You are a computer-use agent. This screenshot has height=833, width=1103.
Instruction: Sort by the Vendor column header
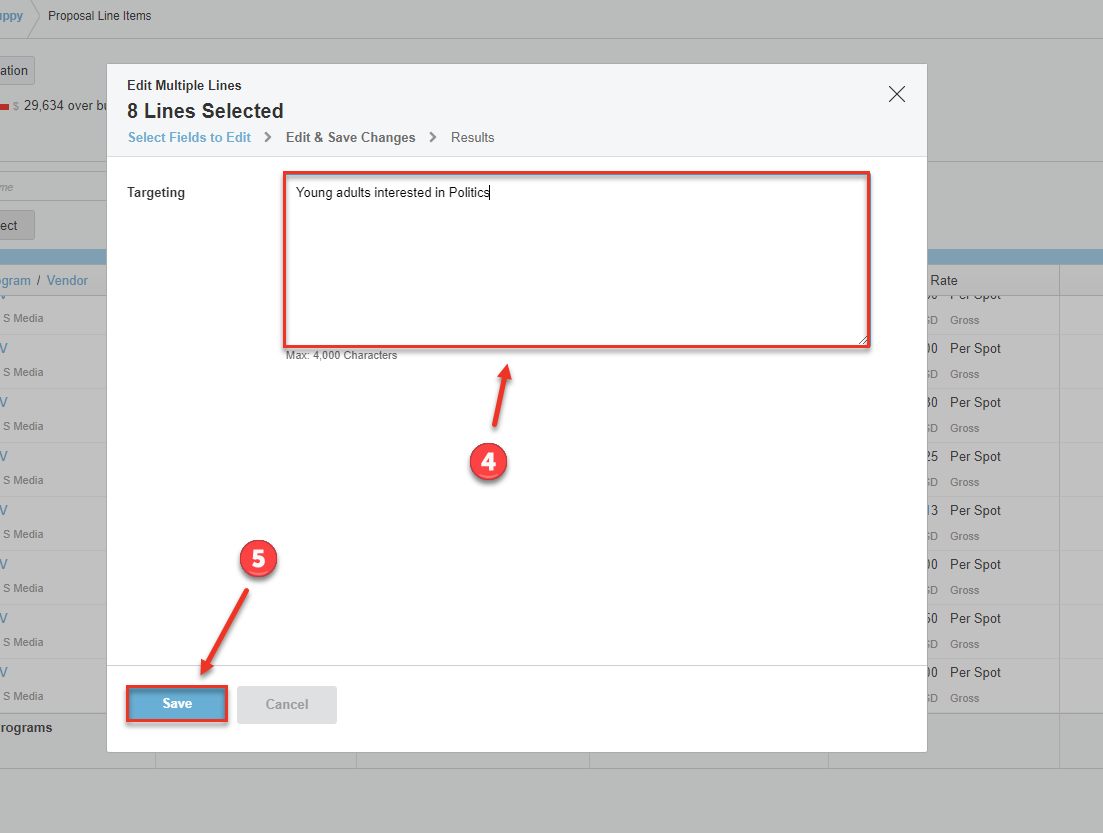(67, 281)
